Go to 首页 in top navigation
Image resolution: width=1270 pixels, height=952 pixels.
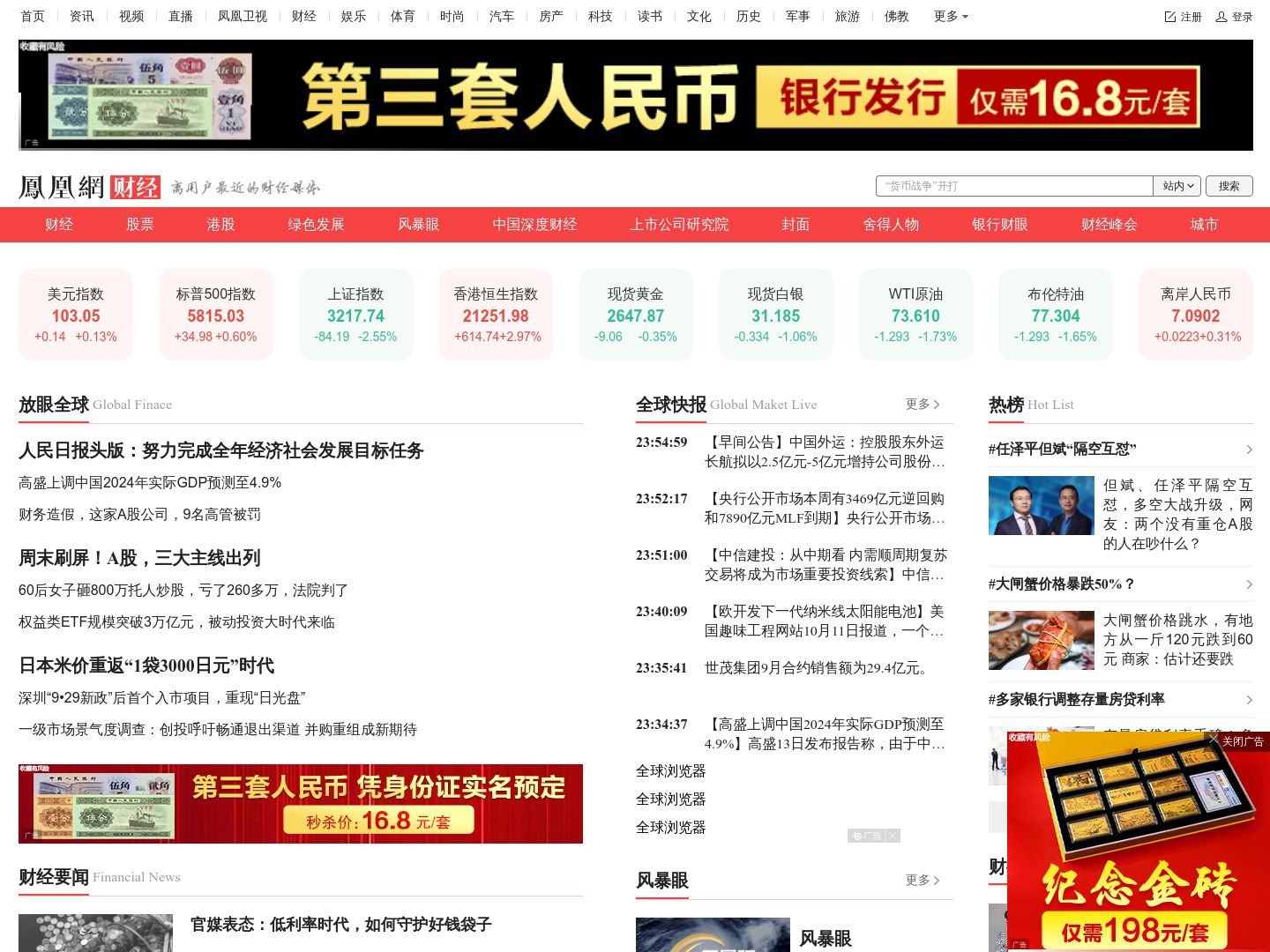pyautogui.click(x=33, y=17)
